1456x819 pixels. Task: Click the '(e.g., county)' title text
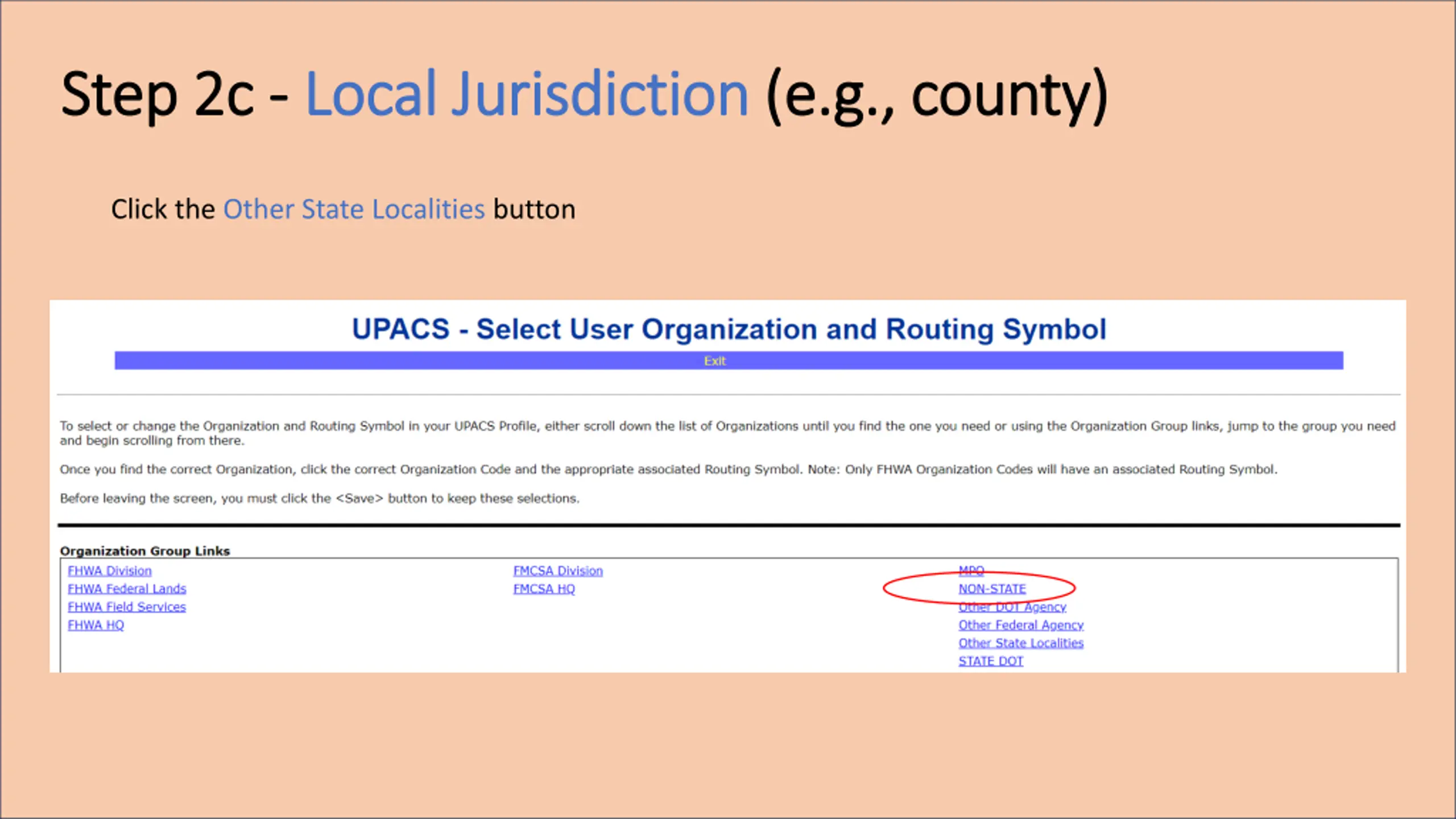click(936, 94)
